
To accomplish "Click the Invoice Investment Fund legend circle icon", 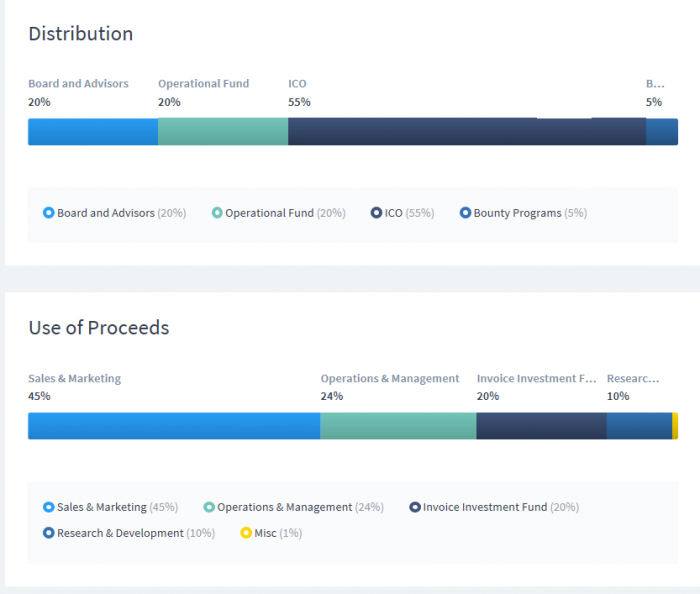I will point(415,507).
